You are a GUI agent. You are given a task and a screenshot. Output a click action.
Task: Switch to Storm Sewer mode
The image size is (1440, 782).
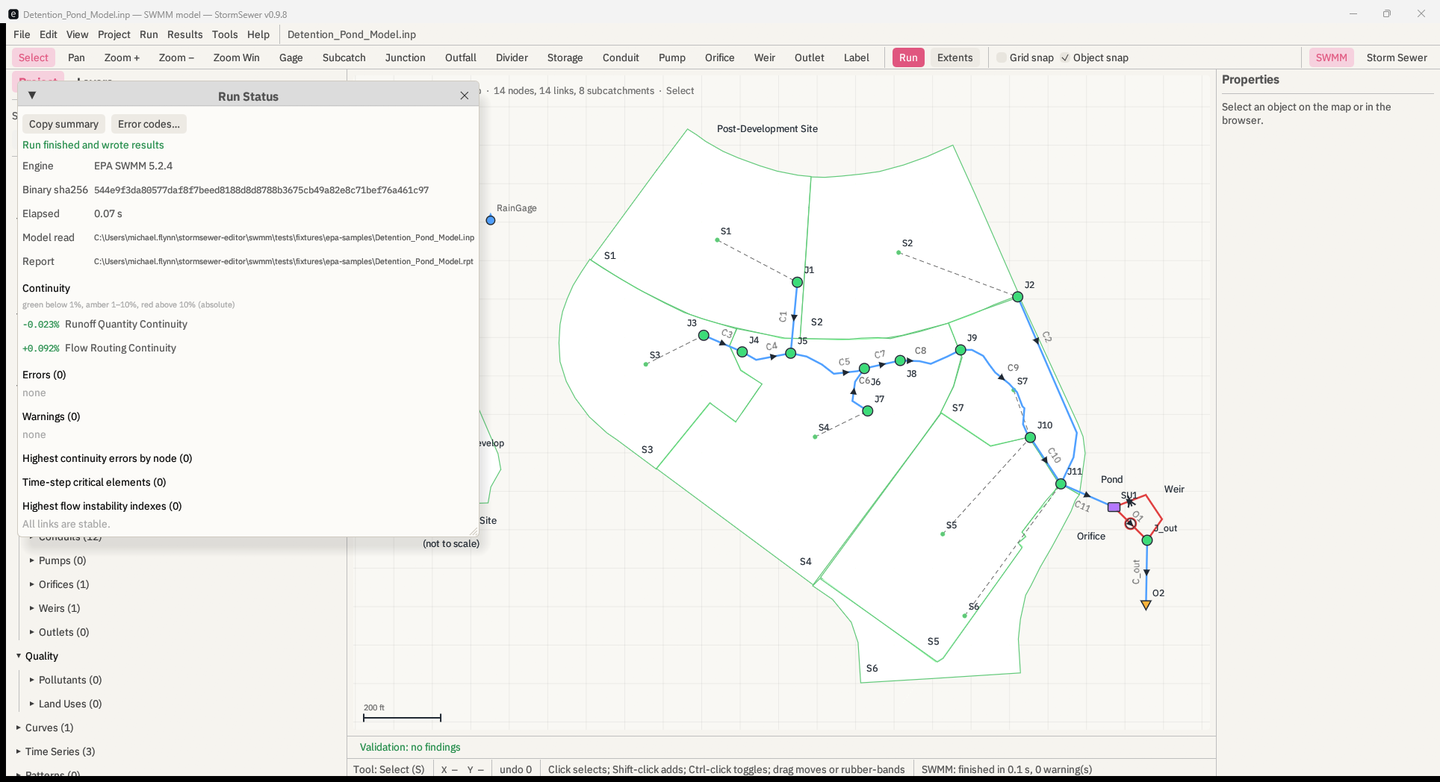coord(1397,58)
